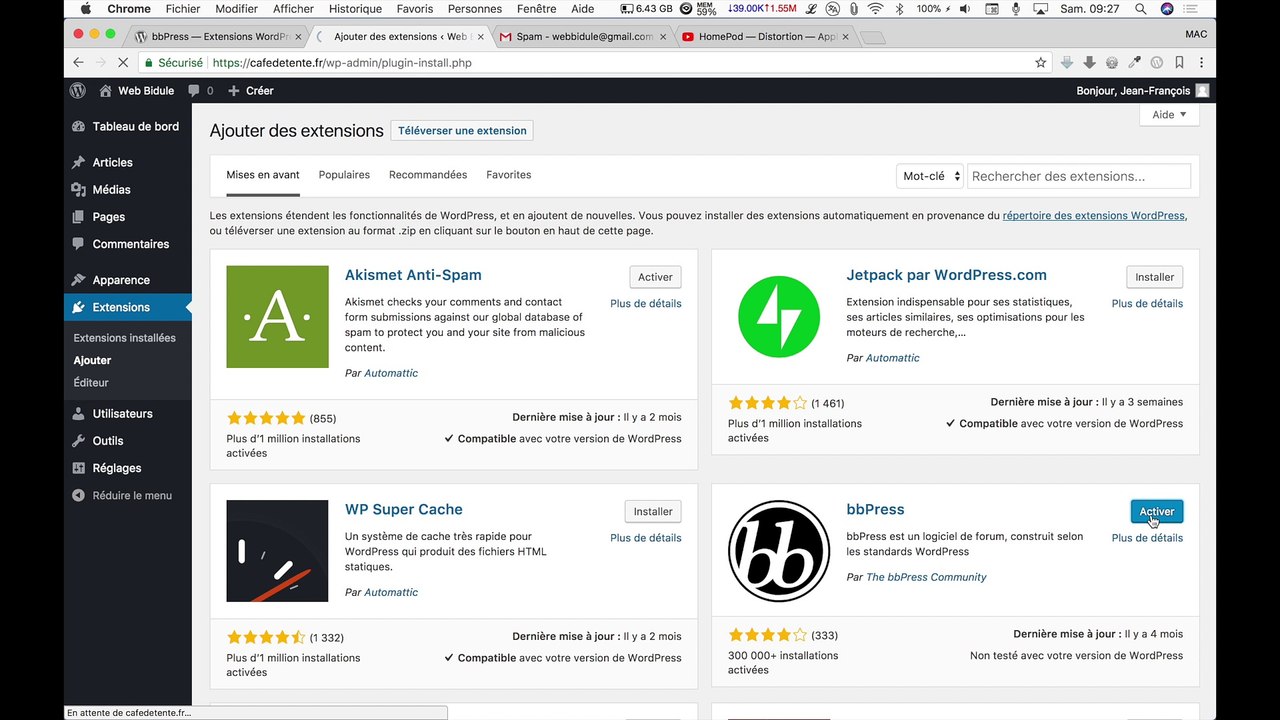Open the Fenêtre menu in menu bar

click(537, 9)
